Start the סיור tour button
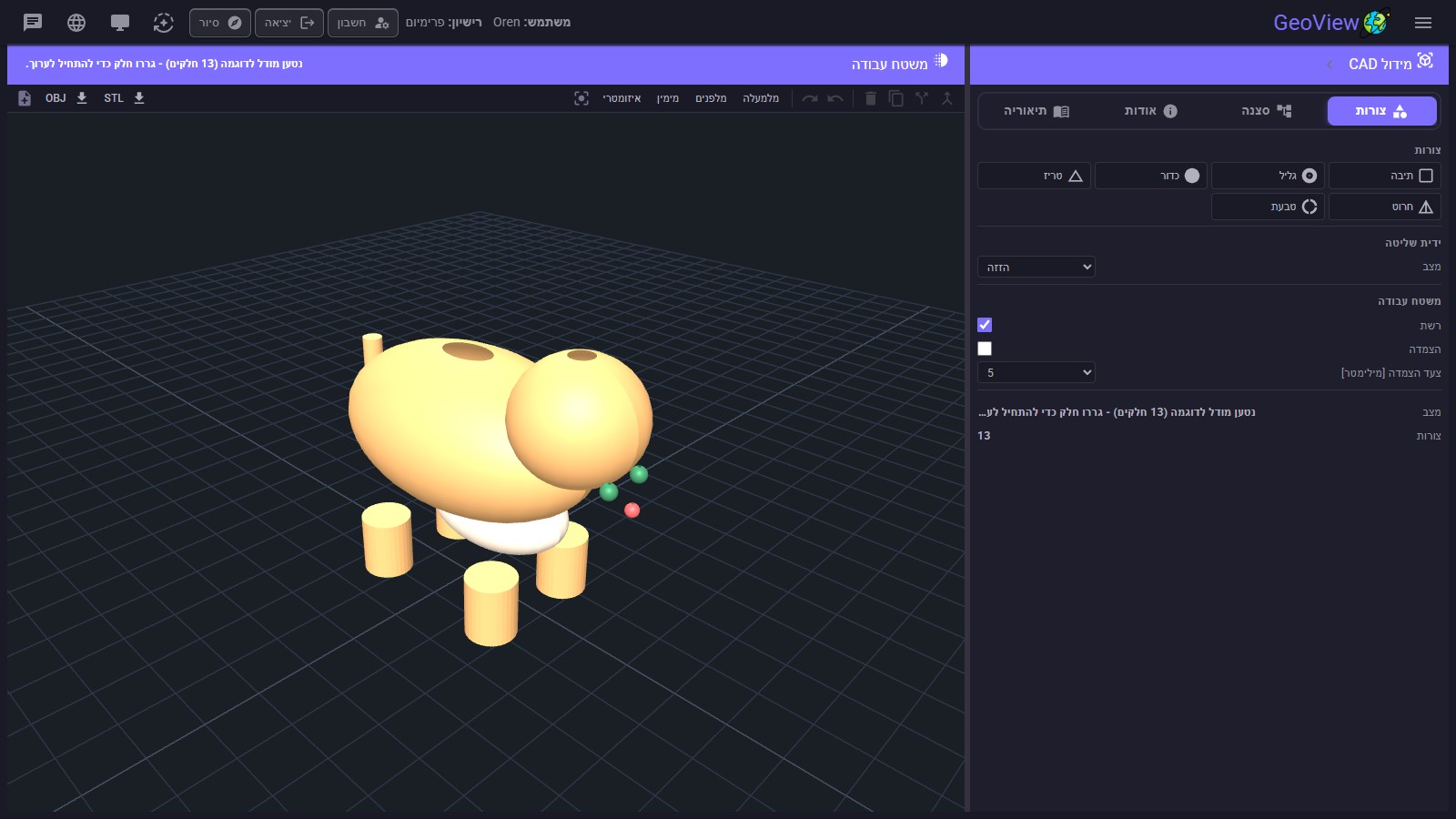The height and width of the screenshot is (819, 1456). click(x=220, y=23)
